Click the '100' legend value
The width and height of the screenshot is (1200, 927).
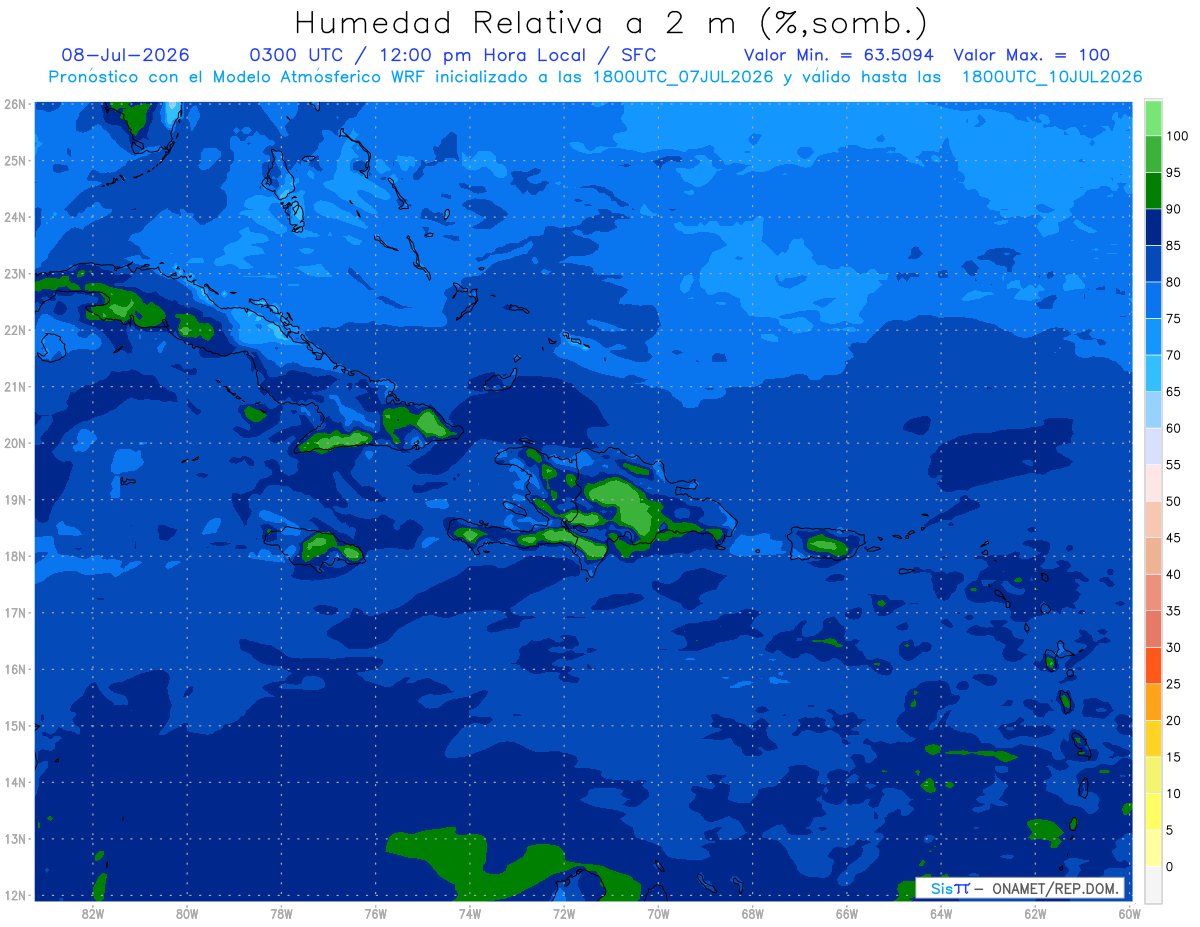(x=1177, y=136)
